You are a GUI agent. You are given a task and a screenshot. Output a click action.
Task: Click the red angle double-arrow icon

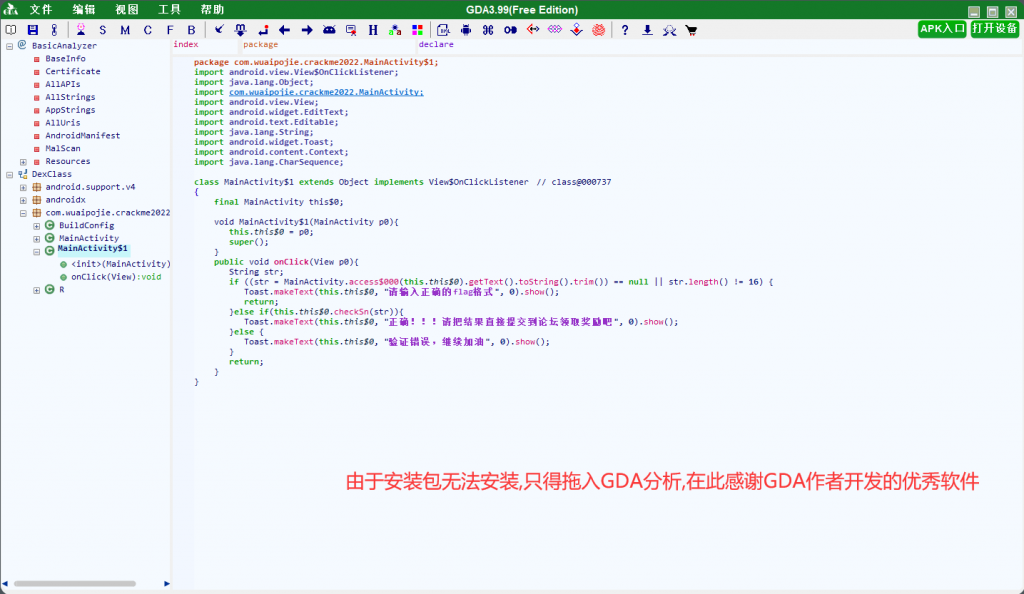pos(533,29)
